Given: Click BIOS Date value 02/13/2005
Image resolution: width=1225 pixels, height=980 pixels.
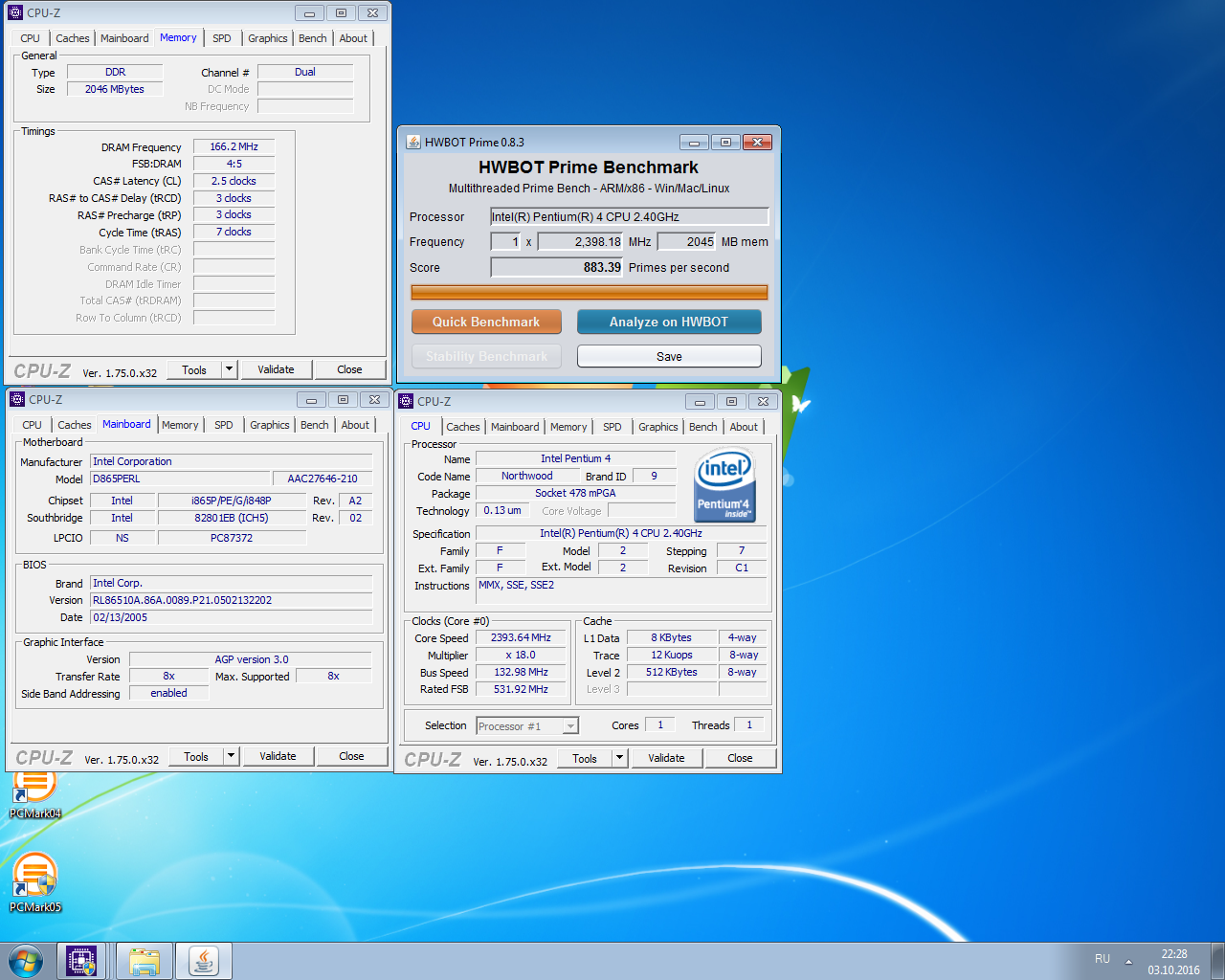Looking at the screenshot, I should pyautogui.click(x=232, y=617).
